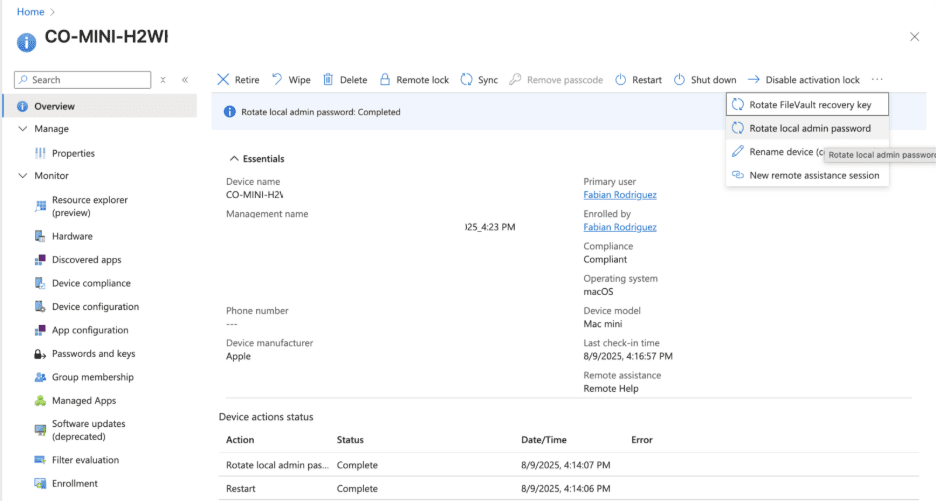Open the more actions ellipsis menu

(x=877, y=80)
